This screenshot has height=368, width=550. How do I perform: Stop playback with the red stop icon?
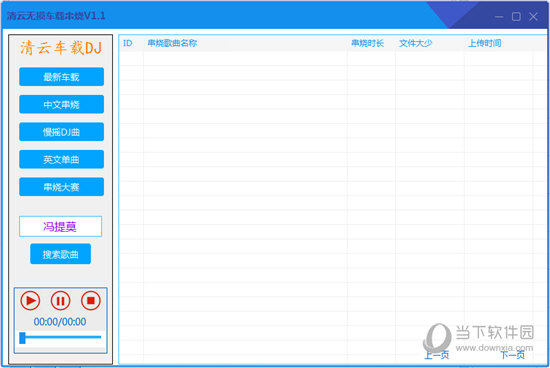click(91, 301)
